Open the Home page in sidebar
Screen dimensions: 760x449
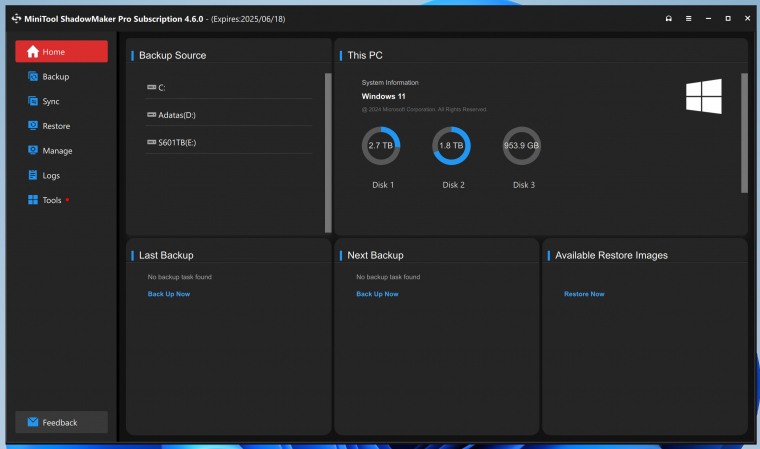click(62, 51)
